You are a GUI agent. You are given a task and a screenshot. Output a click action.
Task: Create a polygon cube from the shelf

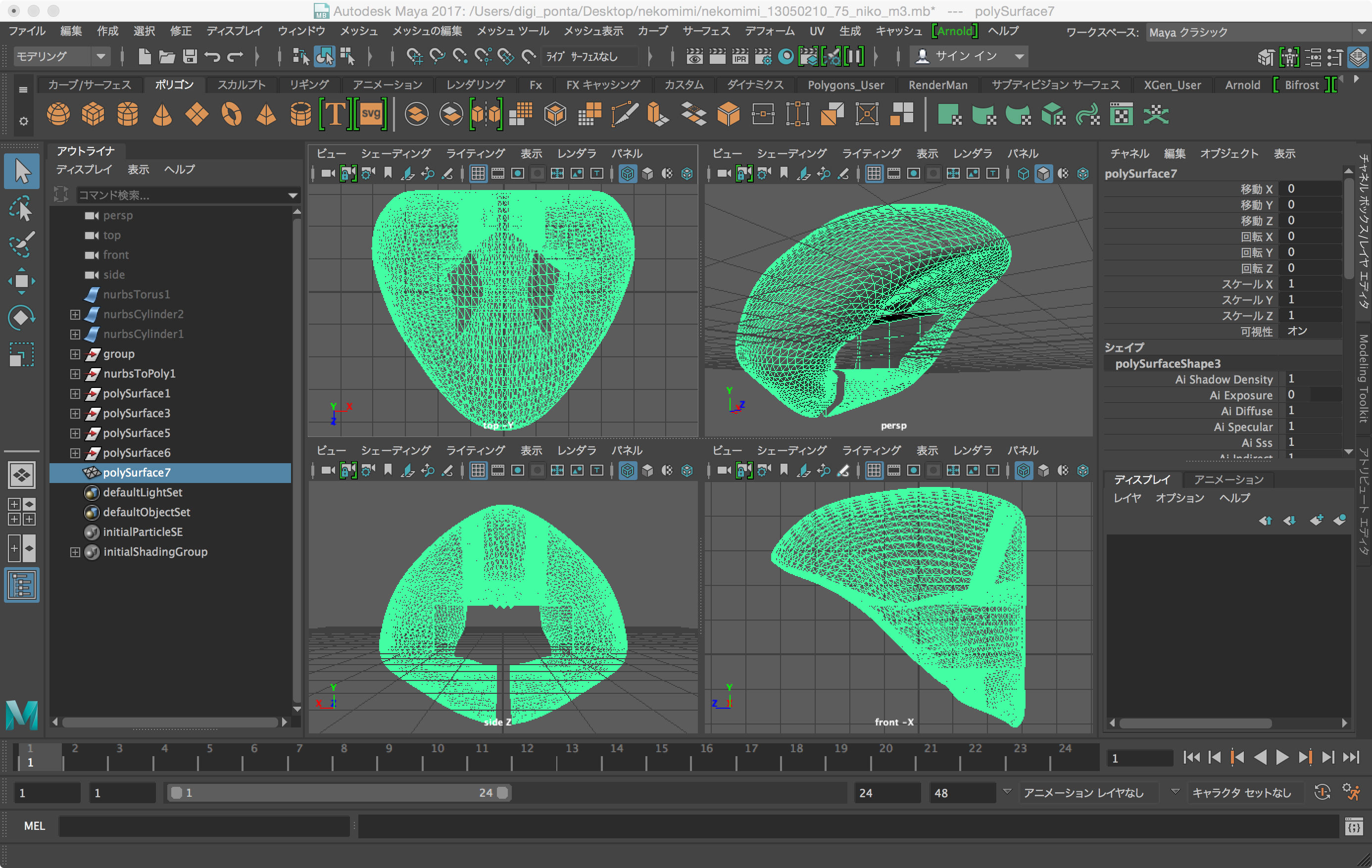[93, 114]
